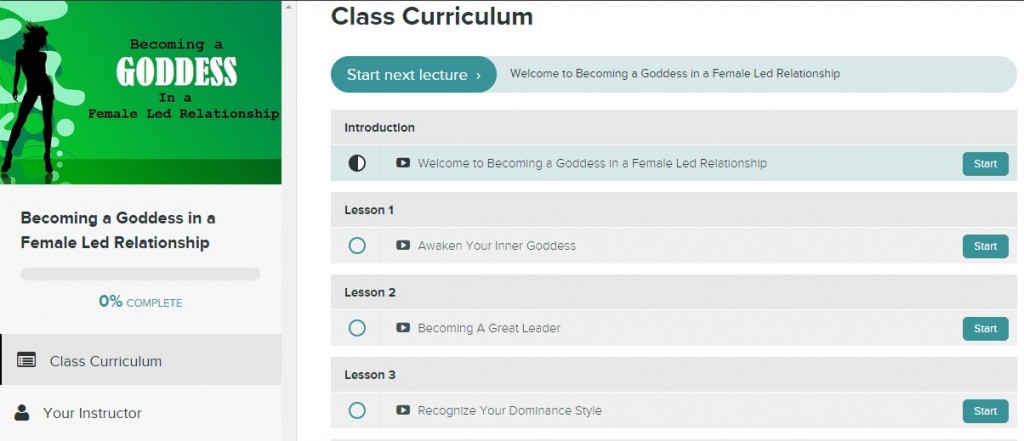
Task: Toggle completion circle for Awaken Your Inner Goddess
Action: (357, 246)
